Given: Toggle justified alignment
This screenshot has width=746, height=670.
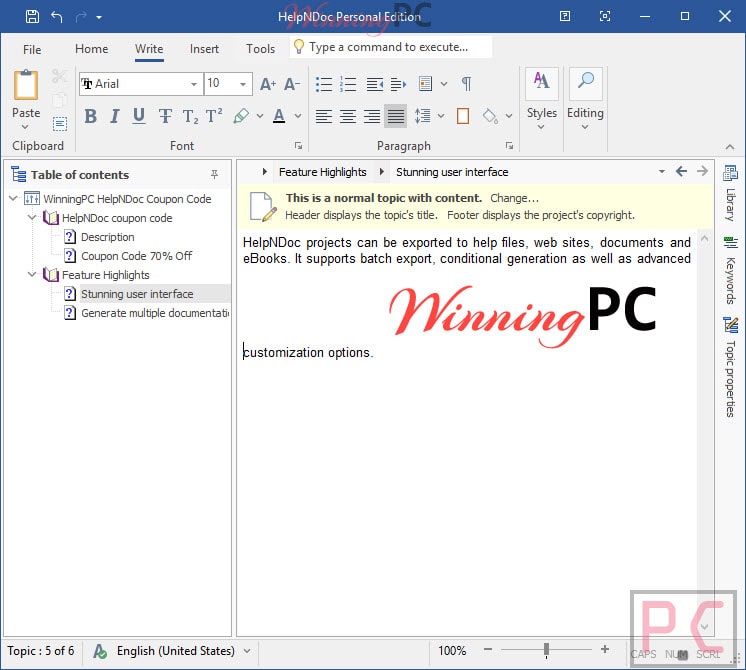Looking at the screenshot, I should 396,116.
